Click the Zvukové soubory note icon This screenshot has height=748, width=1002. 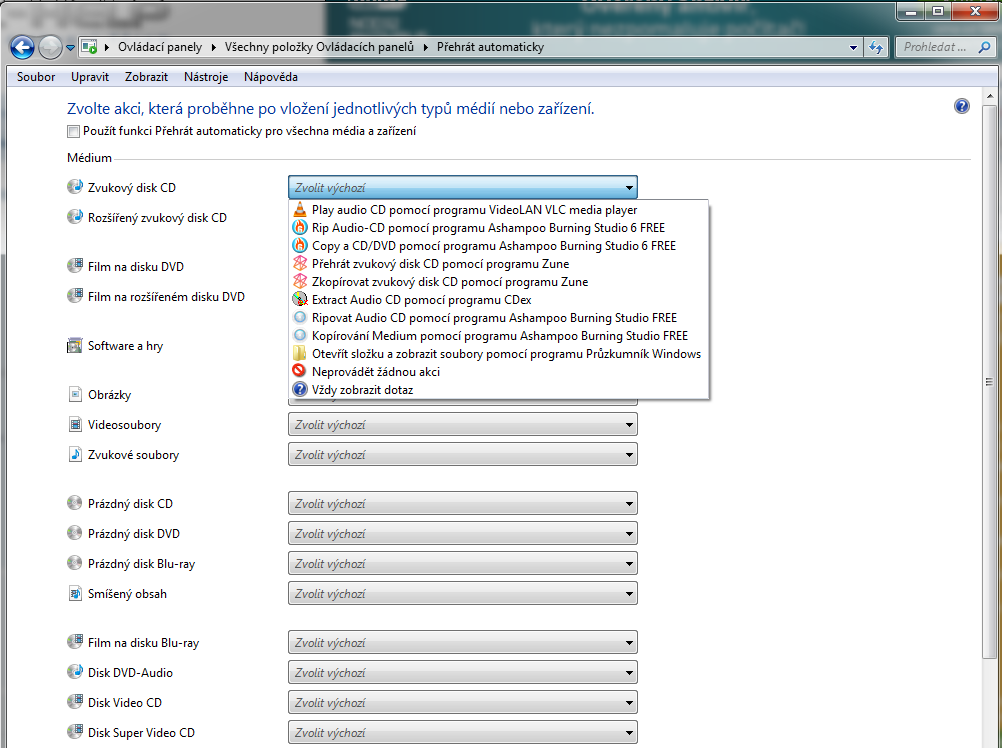[x=75, y=454]
